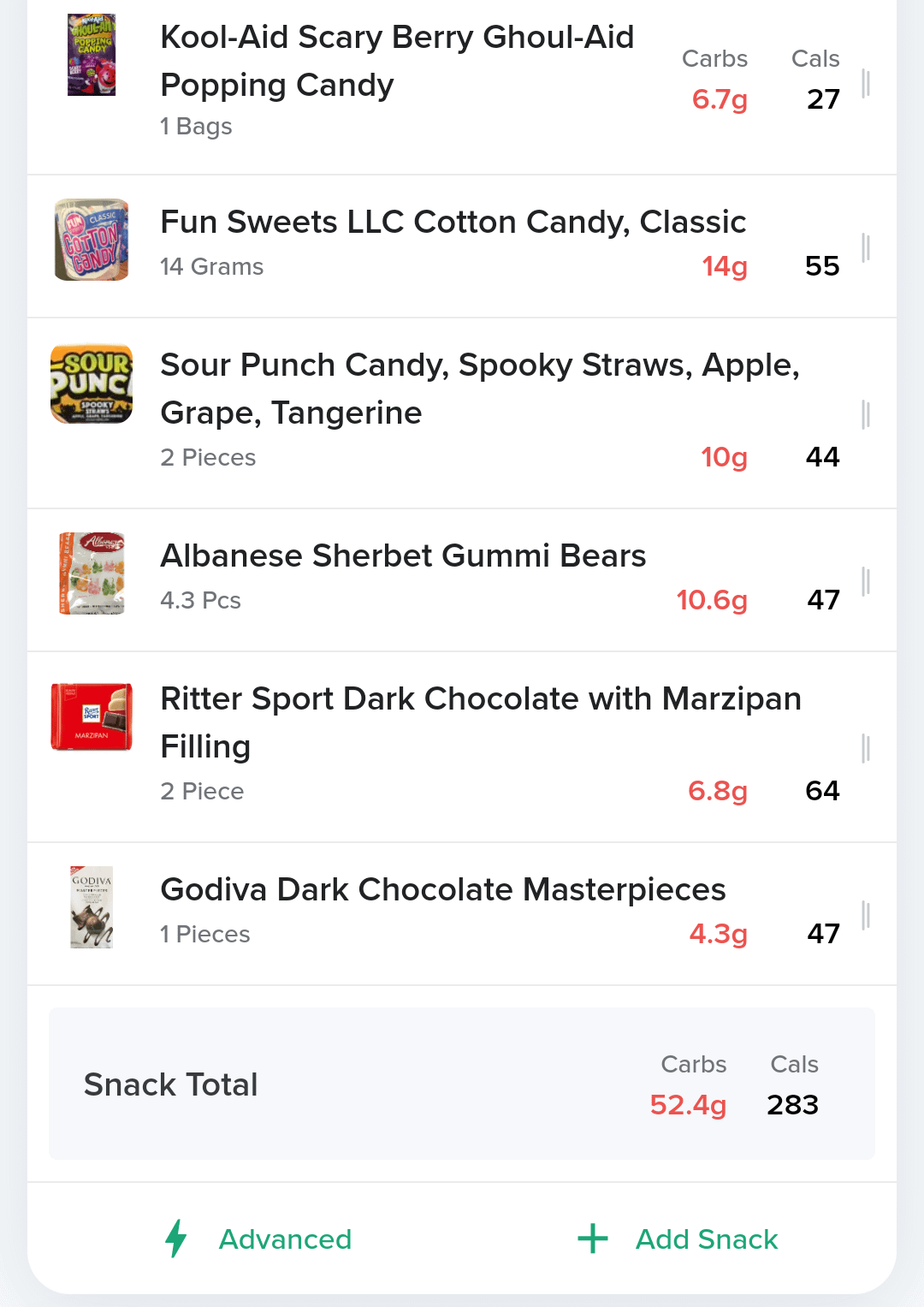Viewport: 924px width, 1307px height.
Task: Grab the drag handle for Kool-Aid Popping Candy
Action: pos(866,84)
